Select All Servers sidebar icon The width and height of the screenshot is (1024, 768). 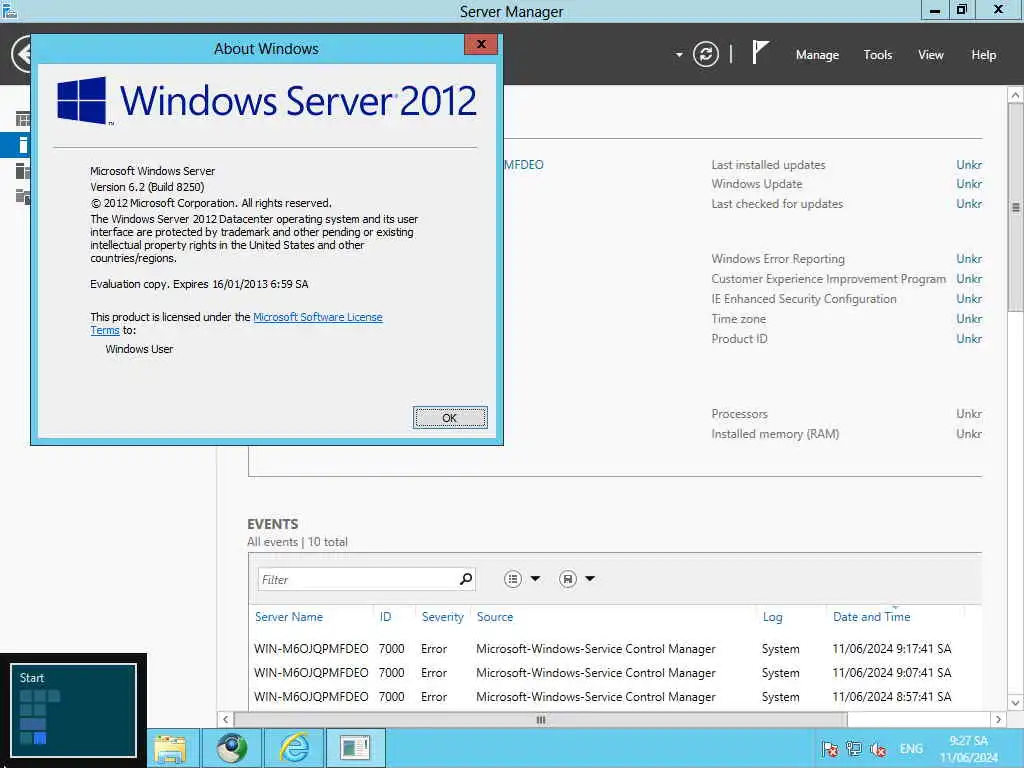(x=23, y=171)
